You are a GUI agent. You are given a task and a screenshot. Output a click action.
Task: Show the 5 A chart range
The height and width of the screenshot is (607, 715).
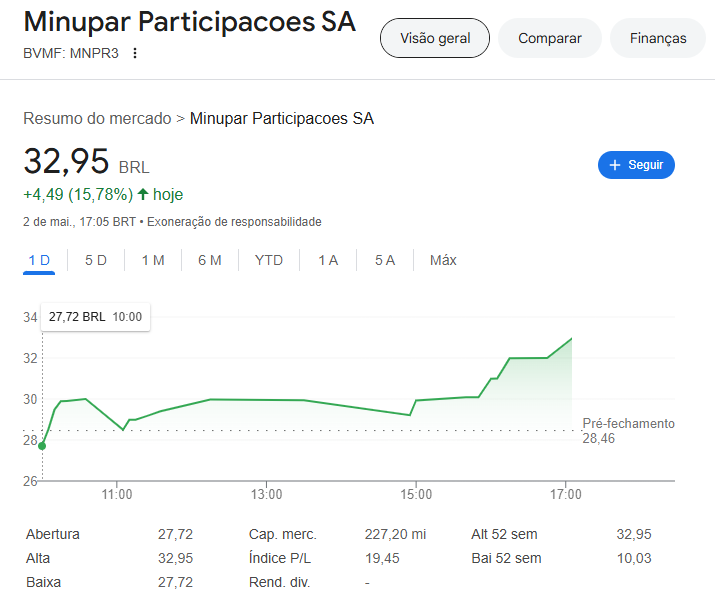(385, 260)
